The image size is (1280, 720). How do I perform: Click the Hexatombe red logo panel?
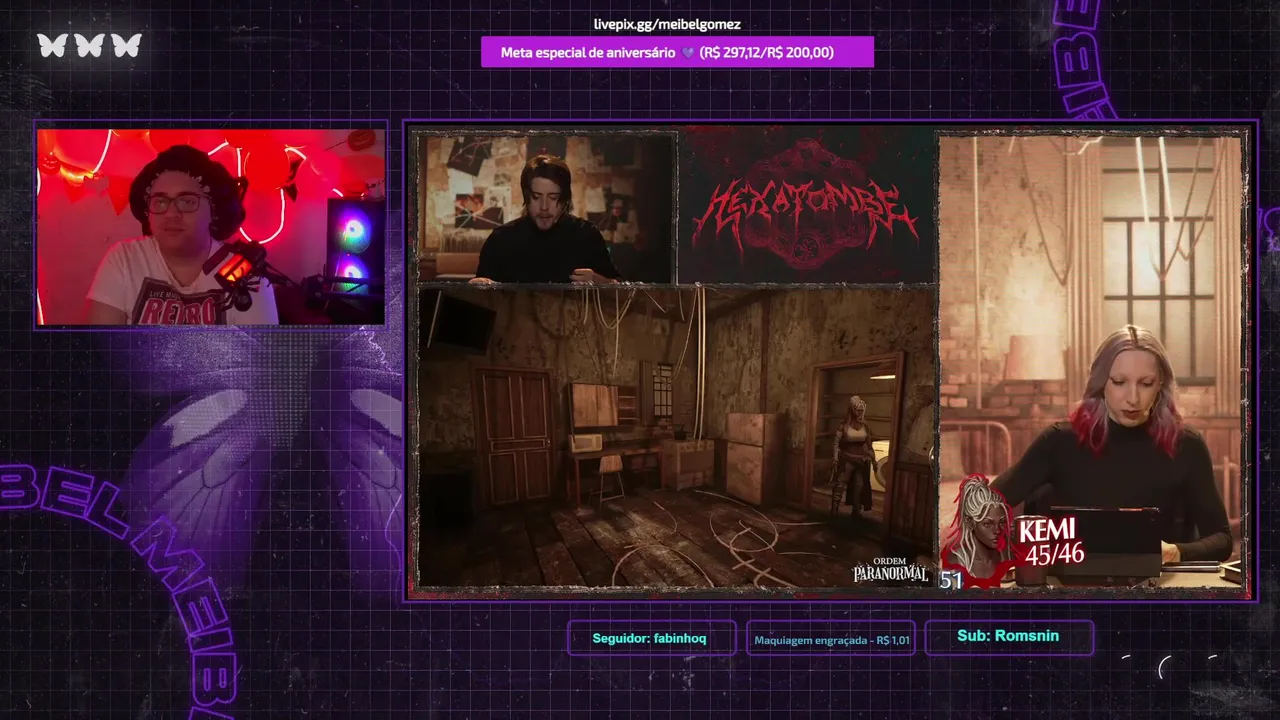coord(807,206)
